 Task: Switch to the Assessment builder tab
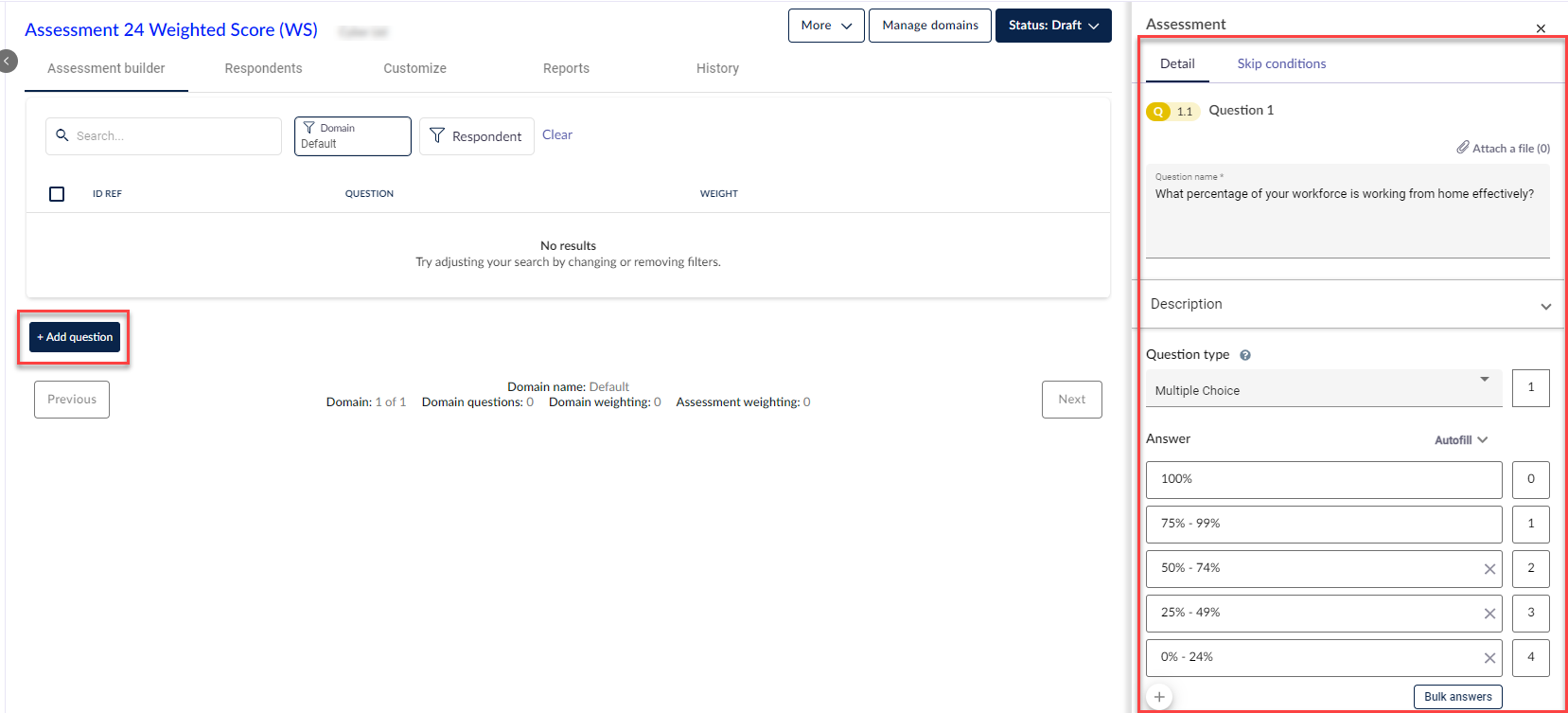coord(106,68)
